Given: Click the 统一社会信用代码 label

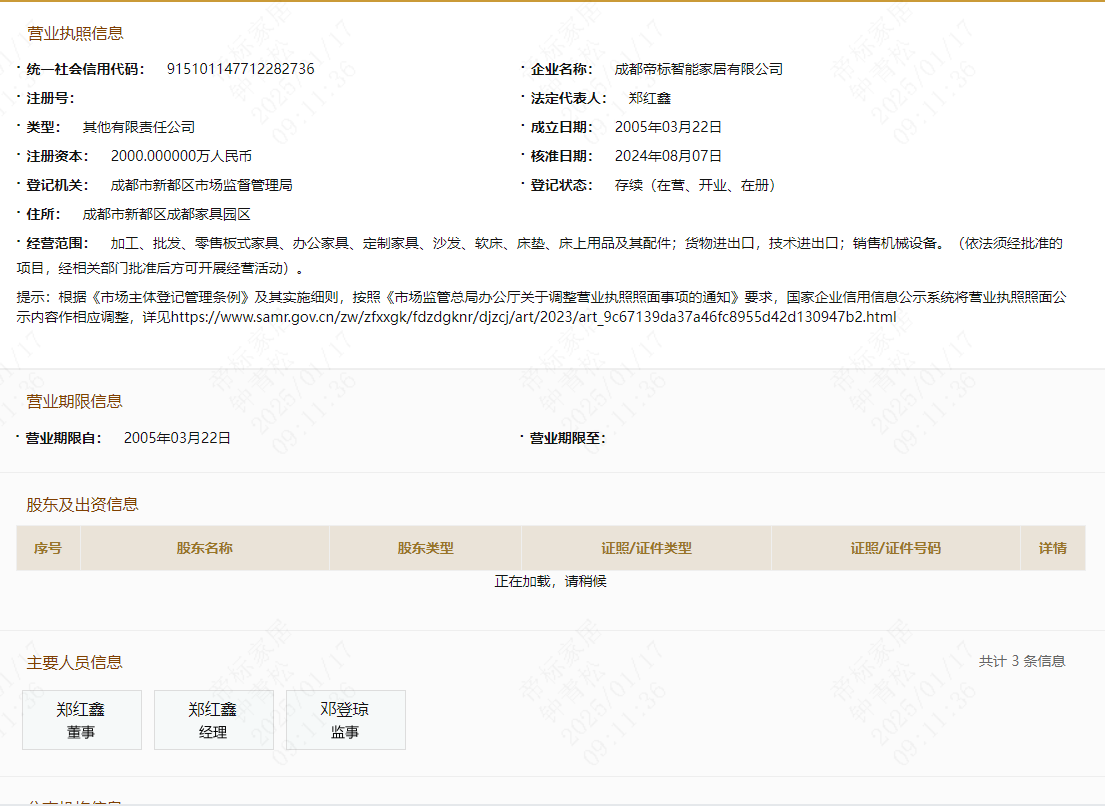Looking at the screenshot, I should [85, 69].
